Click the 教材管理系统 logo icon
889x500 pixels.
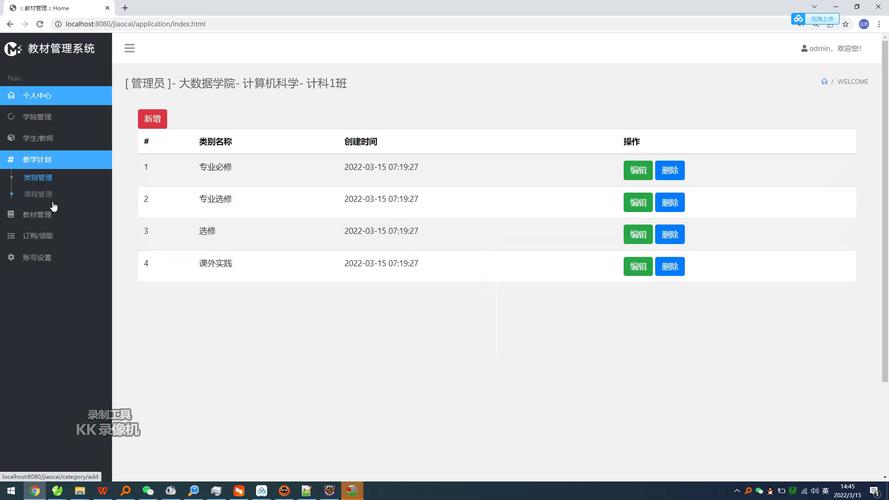click(13, 48)
